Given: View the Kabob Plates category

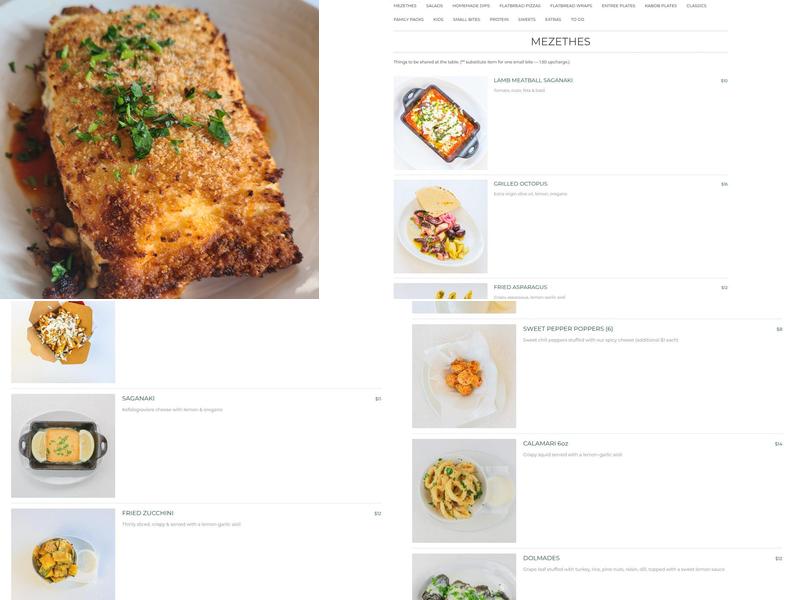Looking at the screenshot, I should 660,6.
